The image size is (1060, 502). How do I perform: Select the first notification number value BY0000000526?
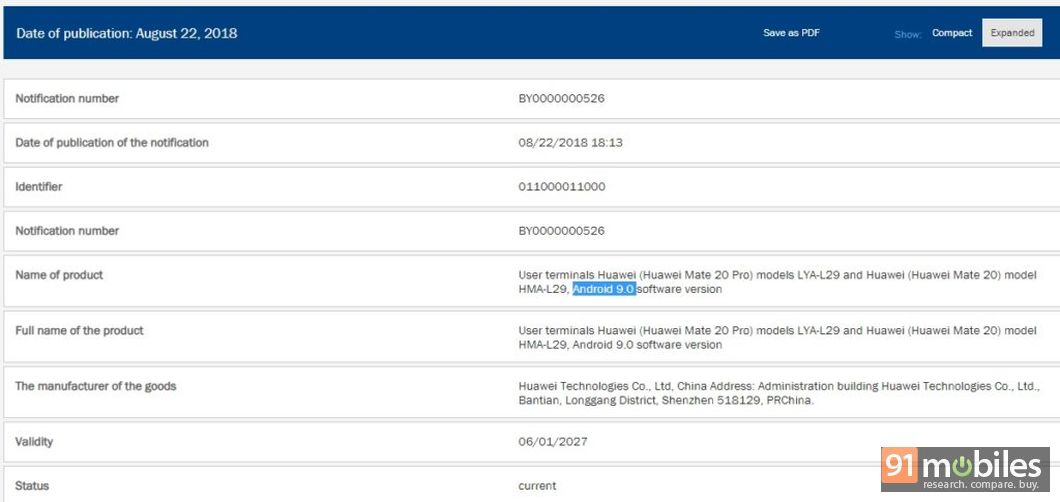[x=561, y=99]
